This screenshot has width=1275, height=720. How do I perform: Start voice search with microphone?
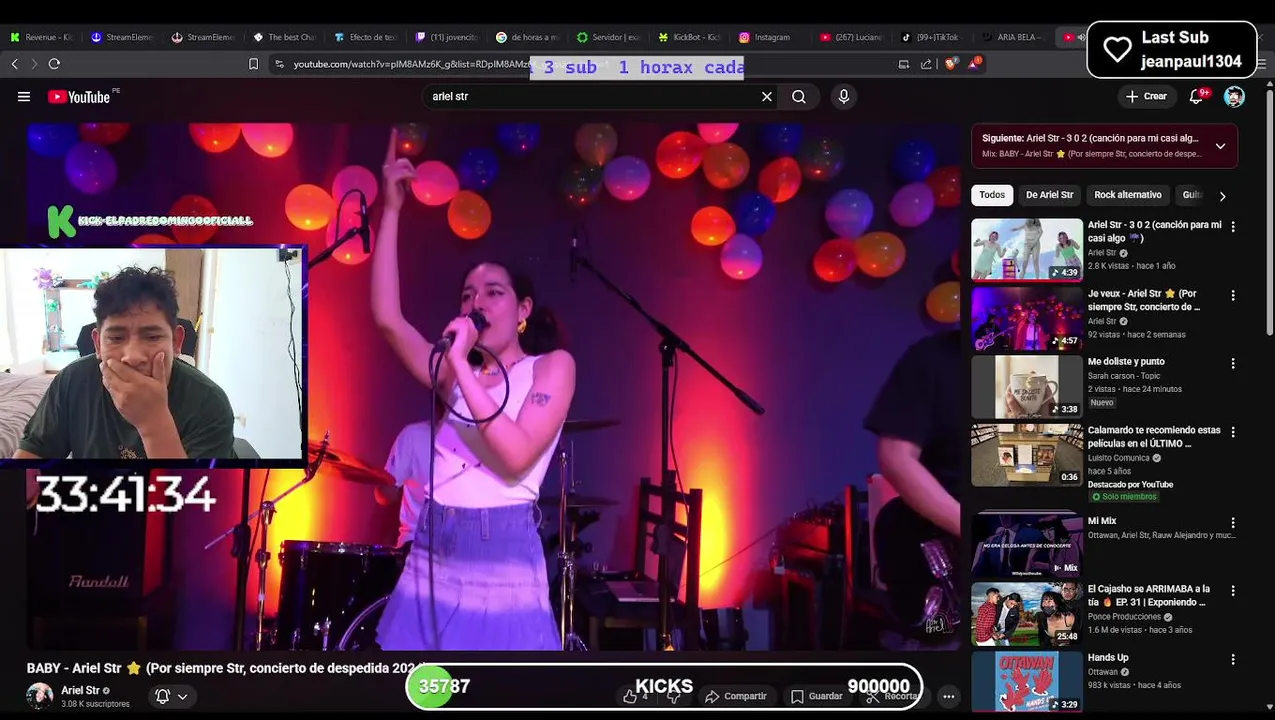pos(844,97)
